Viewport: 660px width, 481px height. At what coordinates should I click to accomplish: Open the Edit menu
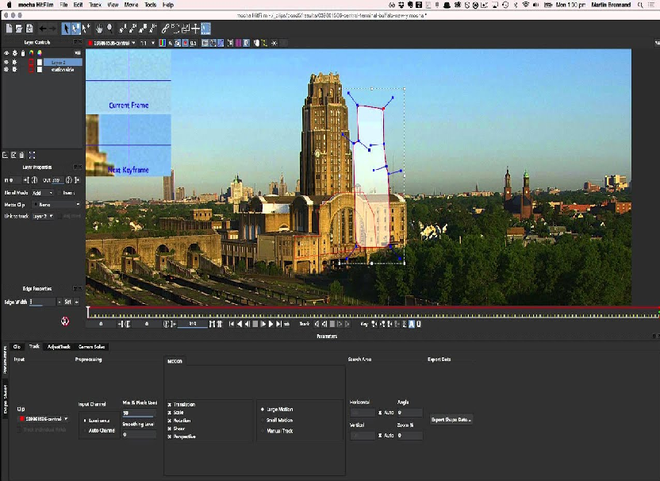(x=78, y=5)
